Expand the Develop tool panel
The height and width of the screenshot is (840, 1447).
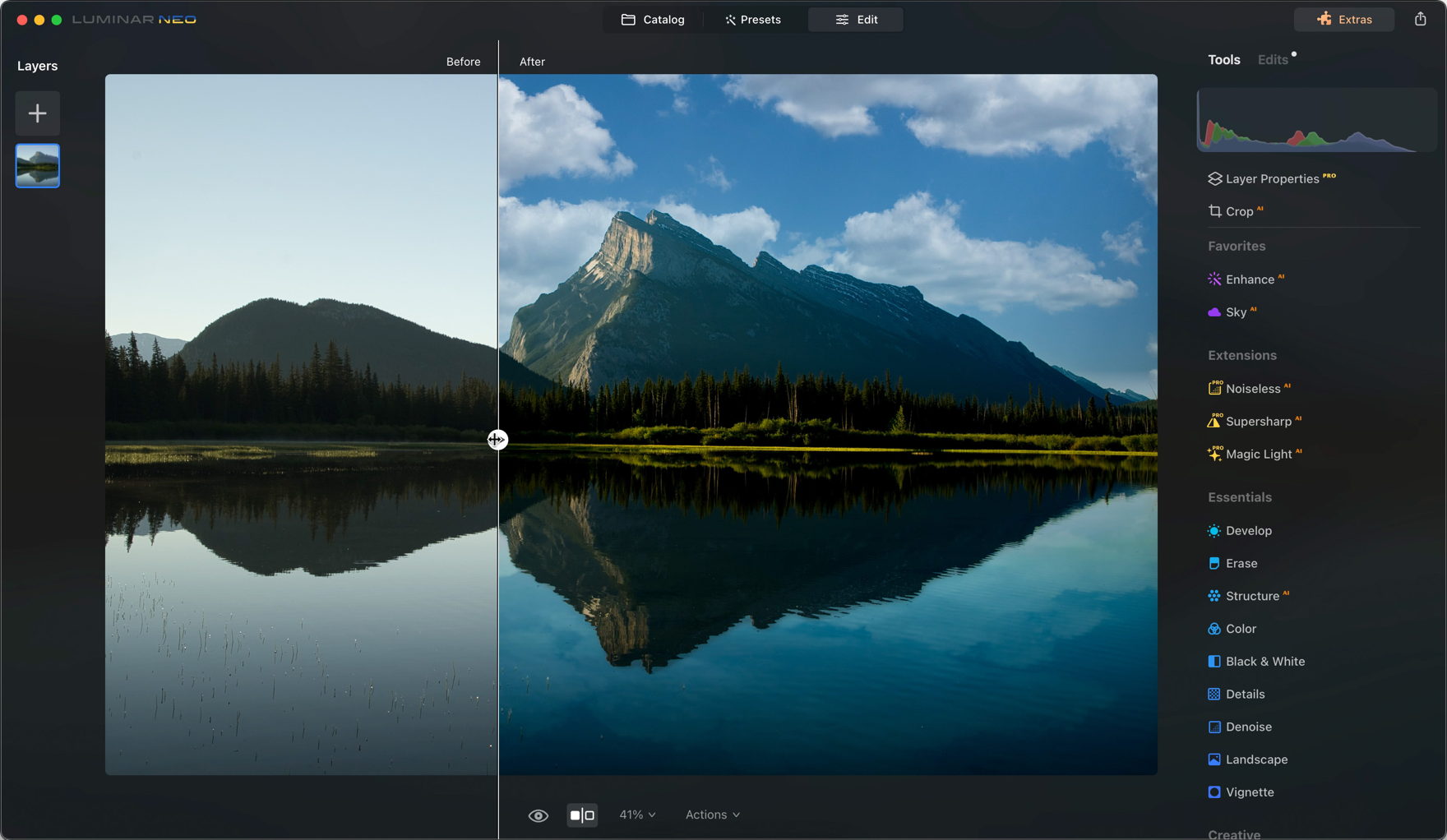pyautogui.click(x=1248, y=531)
